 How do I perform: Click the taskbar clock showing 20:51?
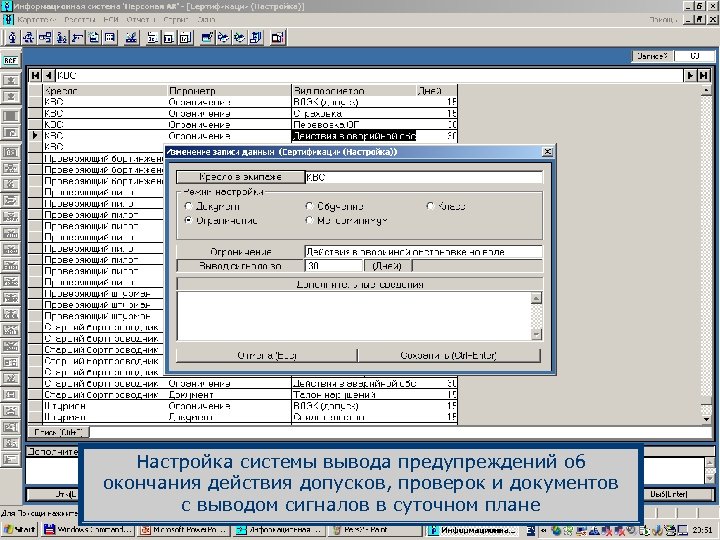tap(702, 530)
